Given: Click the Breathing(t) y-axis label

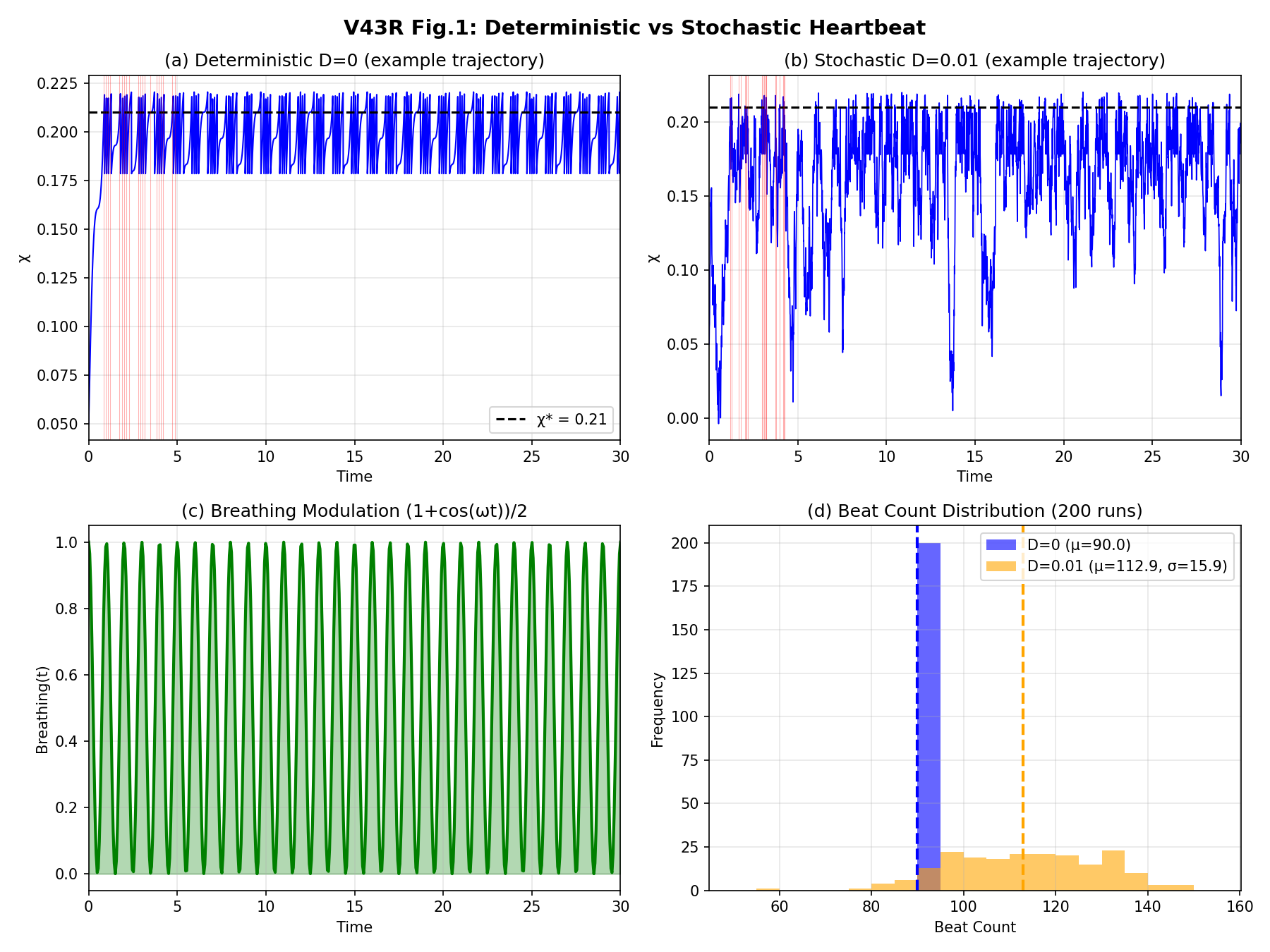Looking at the screenshot, I should point(43,709).
